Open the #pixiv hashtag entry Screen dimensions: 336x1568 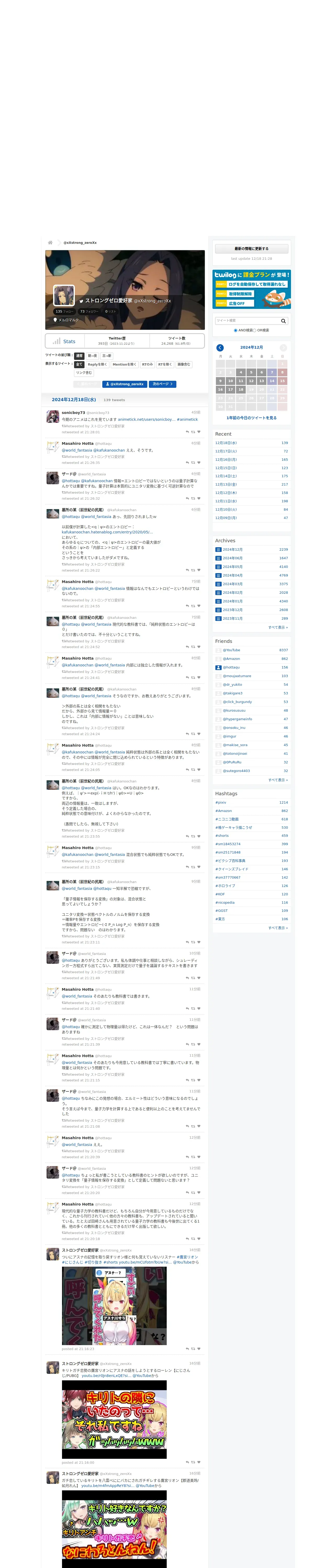(x=221, y=802)
